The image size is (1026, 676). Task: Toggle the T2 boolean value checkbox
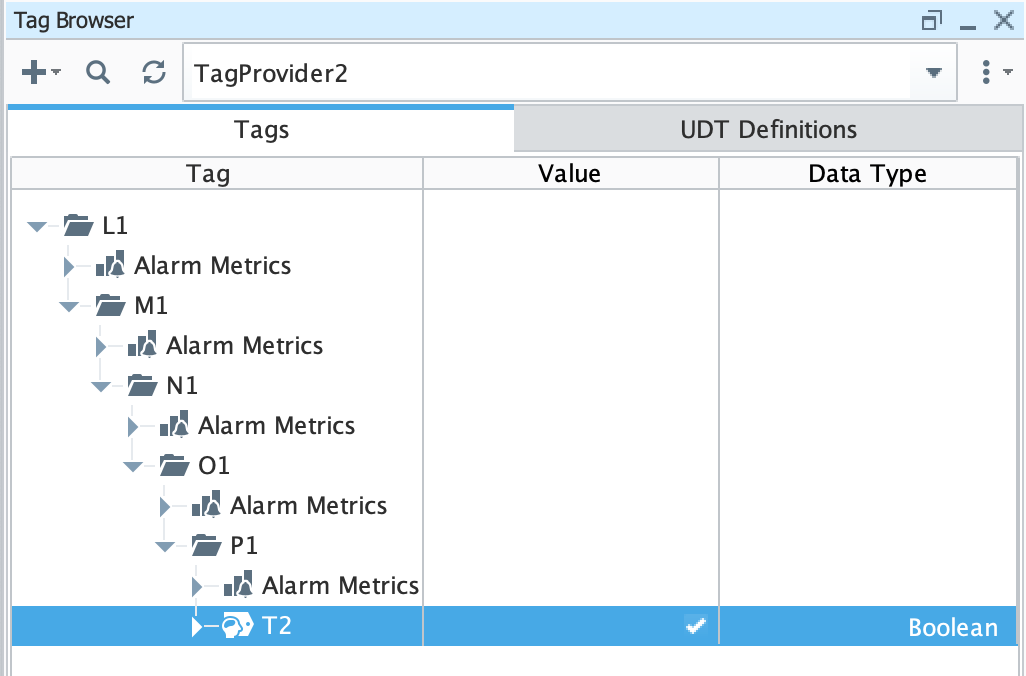click(x=695, y=626)
